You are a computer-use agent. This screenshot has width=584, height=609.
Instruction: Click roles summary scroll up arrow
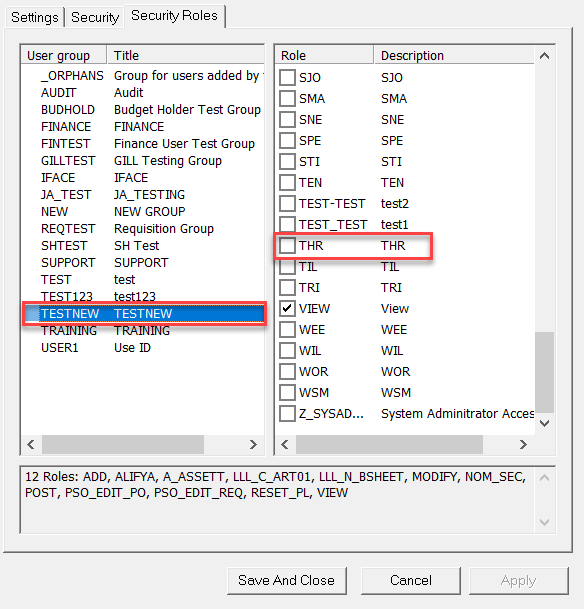pos(544,478)
